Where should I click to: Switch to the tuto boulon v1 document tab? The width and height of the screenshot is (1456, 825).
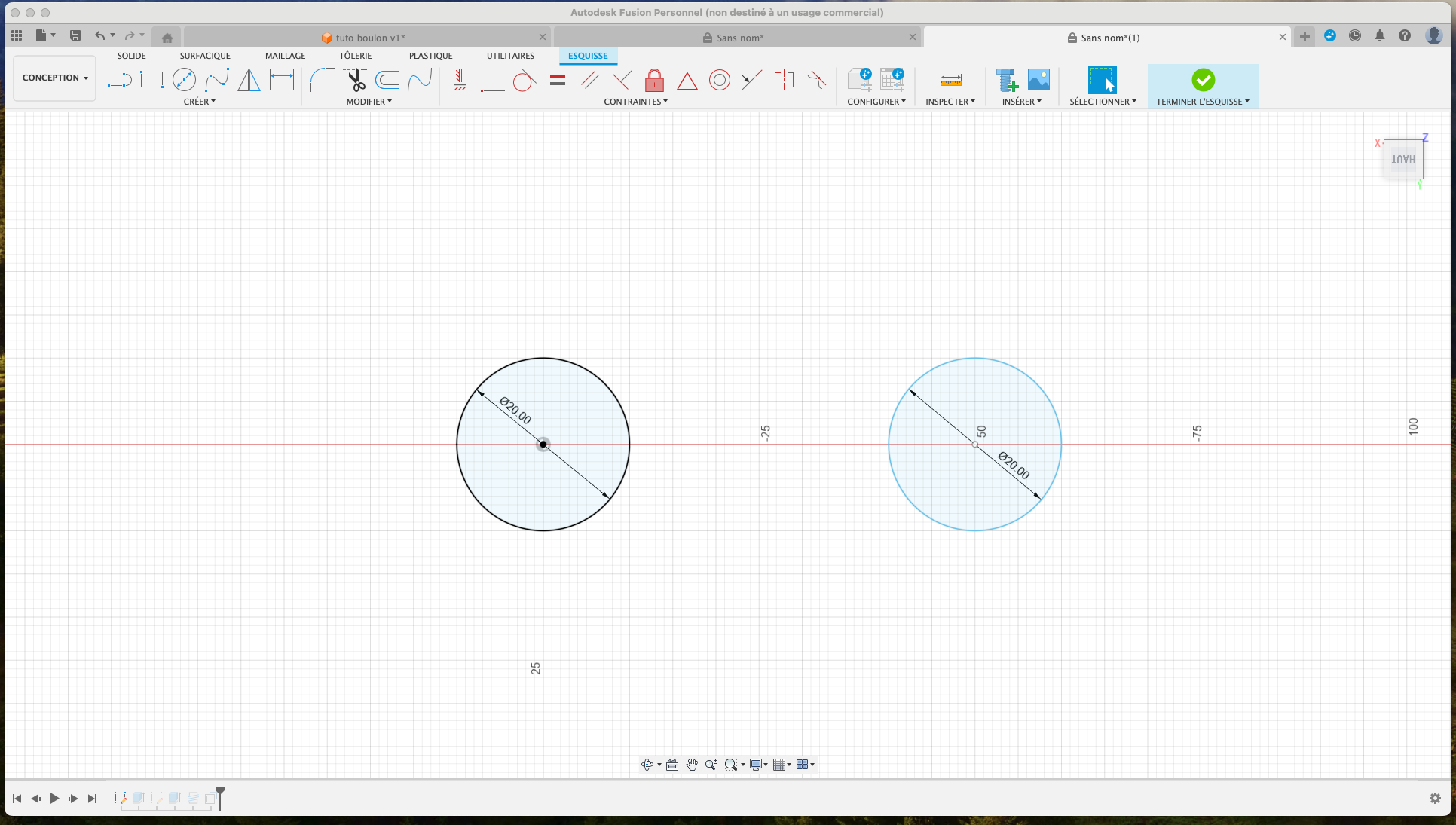[x=366, y=38]
